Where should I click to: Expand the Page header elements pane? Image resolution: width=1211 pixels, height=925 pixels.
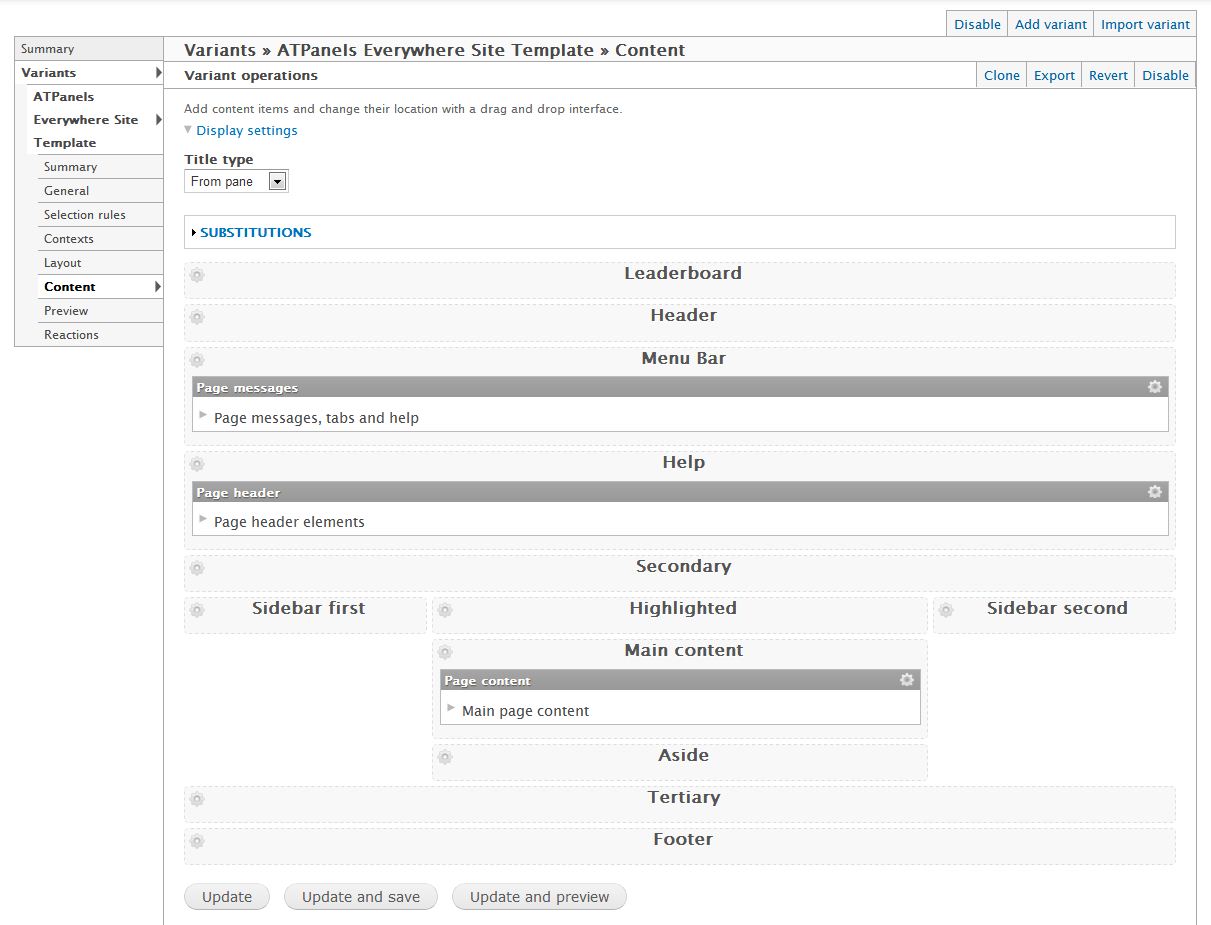[203, 519]
